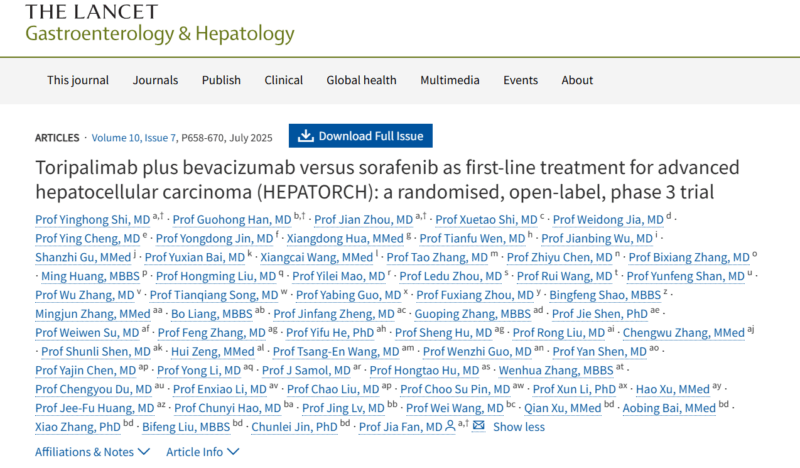The height and width of the screenshot is (468, 800).
Task: Open author Prof Wu Zhang, MD
Action: click(x=85, y=295)
